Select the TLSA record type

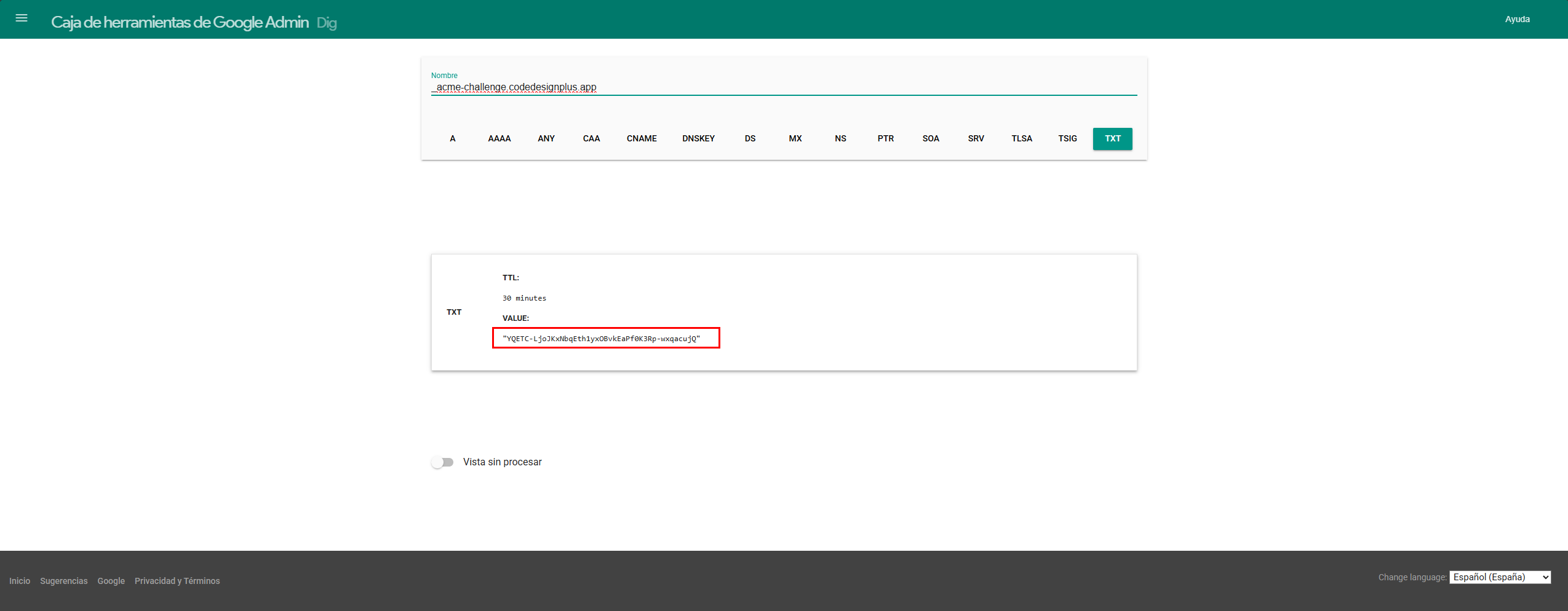pos(1022,139)
